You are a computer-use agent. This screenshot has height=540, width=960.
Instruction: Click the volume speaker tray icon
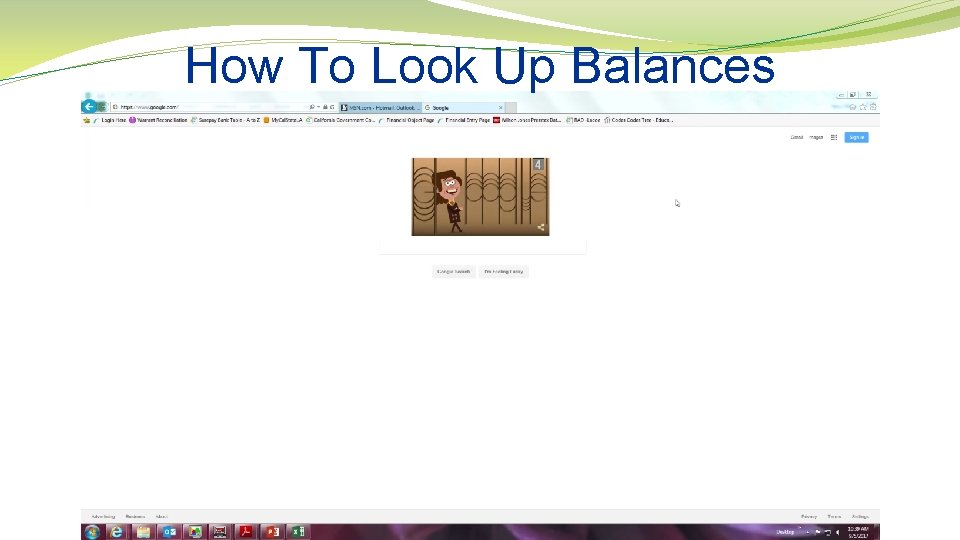pos(838,533)
